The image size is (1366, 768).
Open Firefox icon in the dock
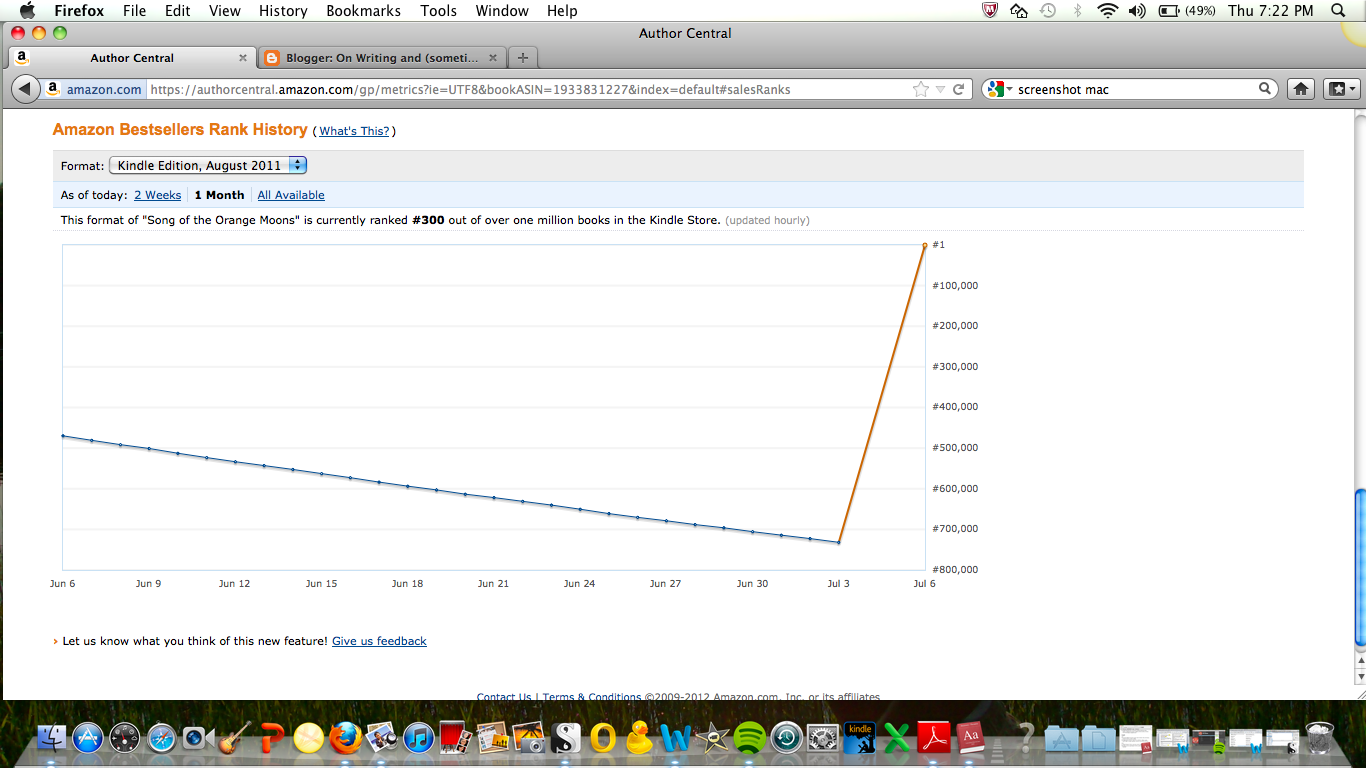[346, 738]
